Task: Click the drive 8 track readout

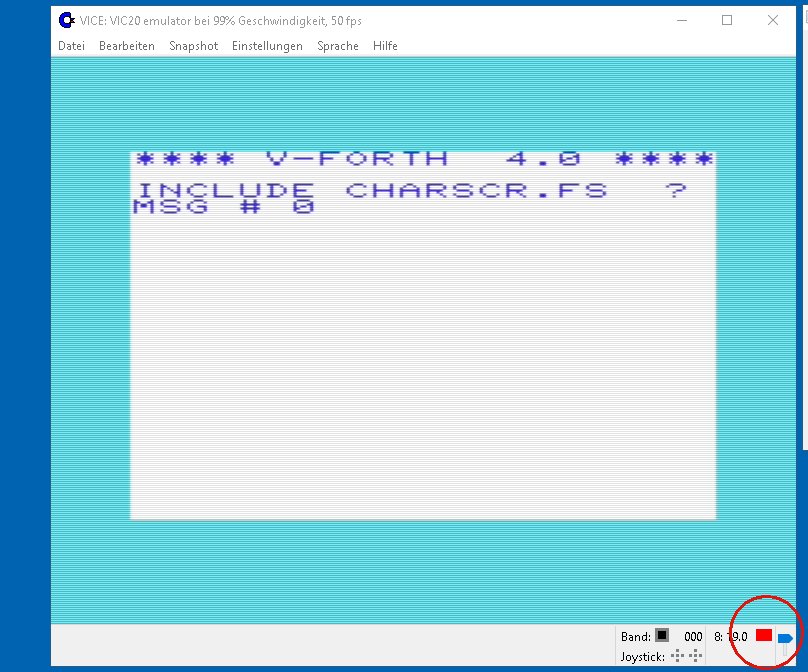Action: pos(731,637)
